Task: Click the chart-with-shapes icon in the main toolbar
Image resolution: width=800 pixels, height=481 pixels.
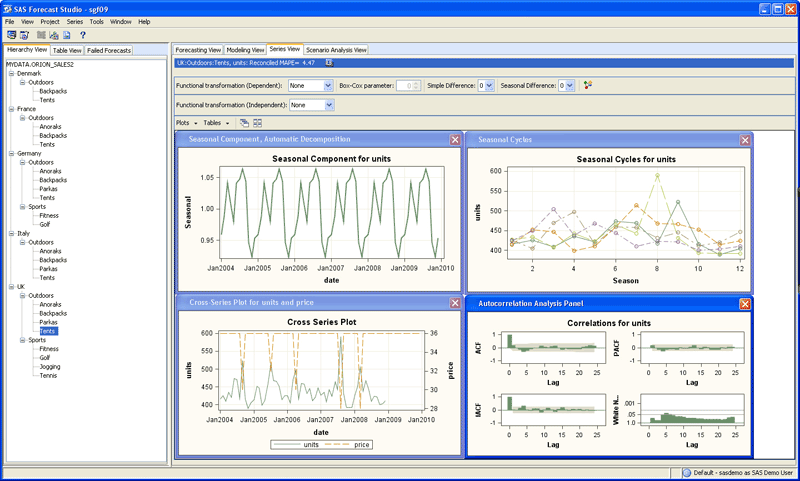Action: 54,35
